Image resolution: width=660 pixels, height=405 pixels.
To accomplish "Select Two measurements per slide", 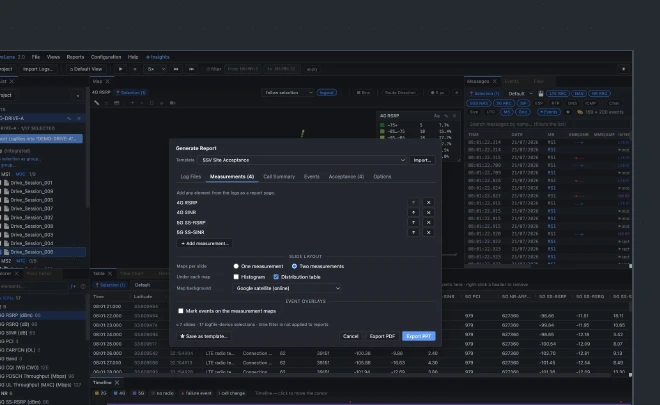I will pos(294,266).
